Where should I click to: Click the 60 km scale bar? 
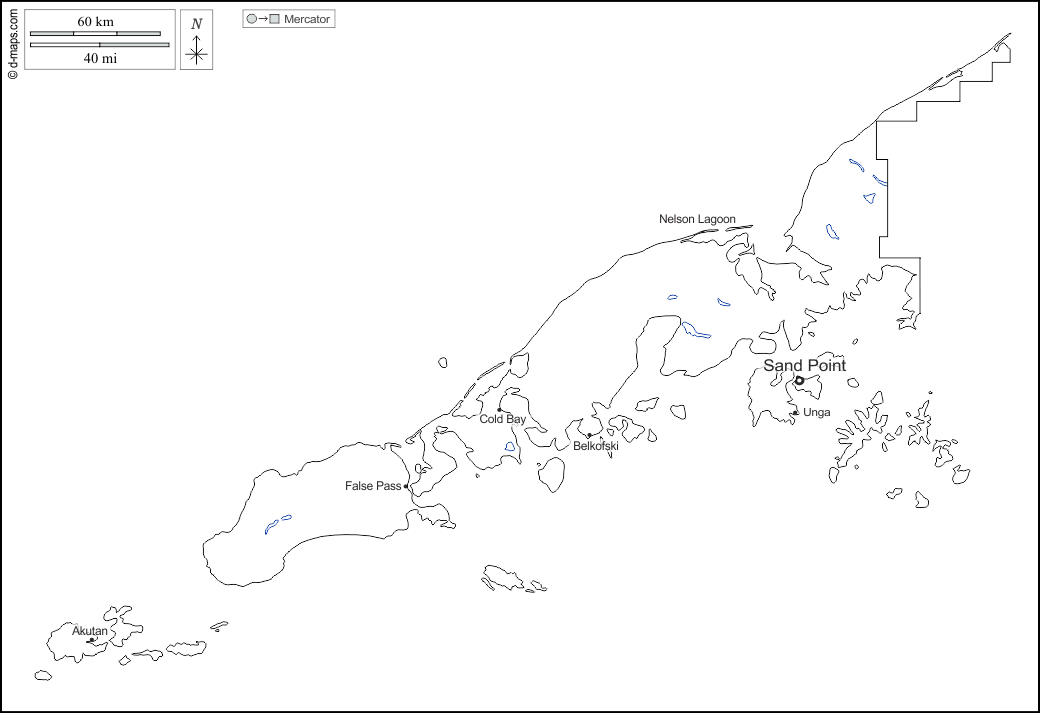tap(95, 34)
